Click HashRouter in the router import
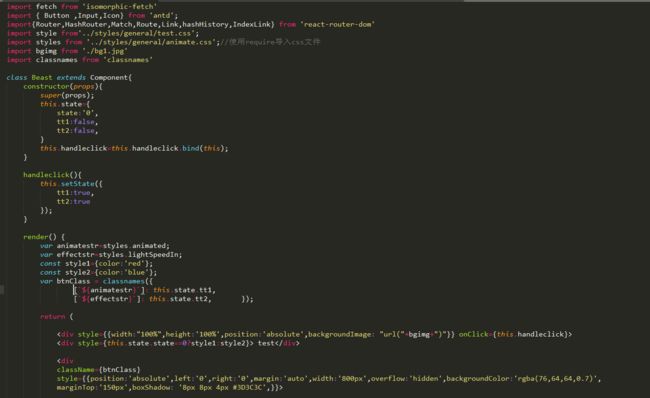Screen dimensions: 650x398 (86, 24)
